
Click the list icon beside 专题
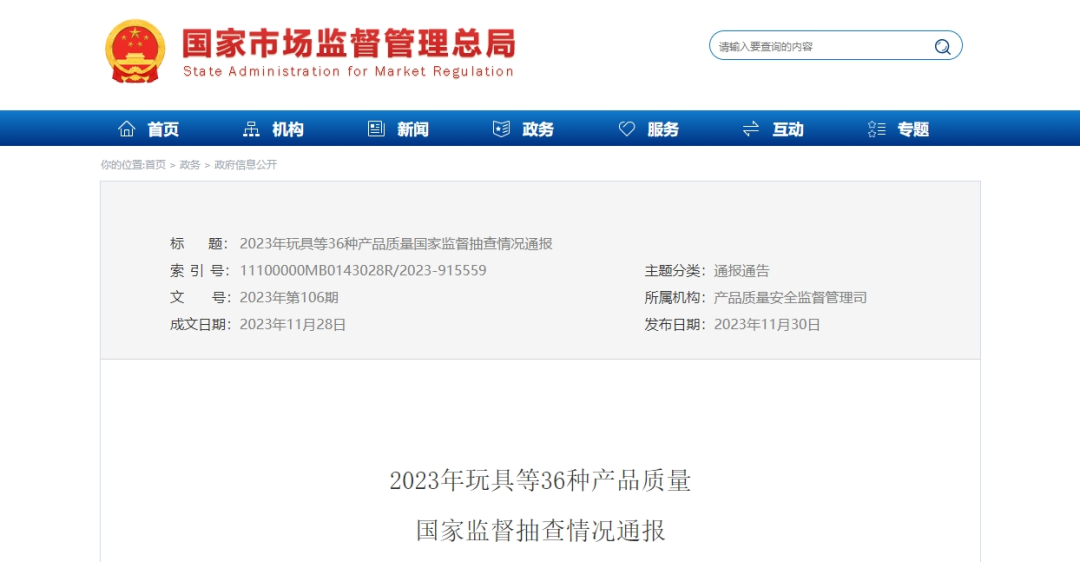876,129
